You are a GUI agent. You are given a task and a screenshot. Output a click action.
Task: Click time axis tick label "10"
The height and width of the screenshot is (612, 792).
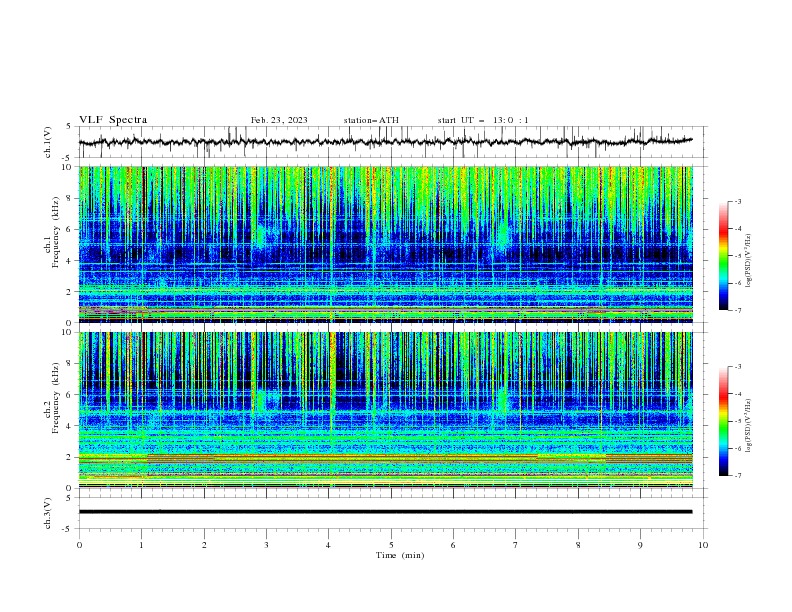(703, 545)
